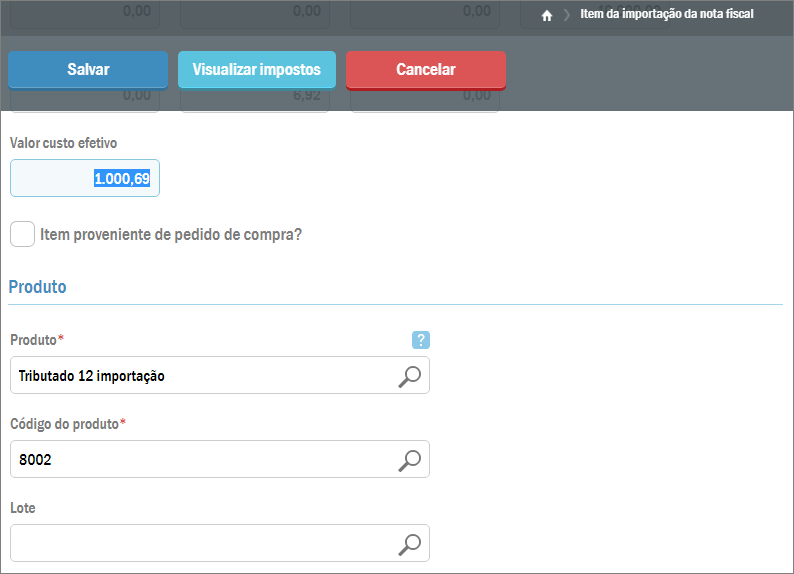This screenshot has width=794, height=574.
Task: Click the magnifier icon in the Produto field
Action: (410, 376)
